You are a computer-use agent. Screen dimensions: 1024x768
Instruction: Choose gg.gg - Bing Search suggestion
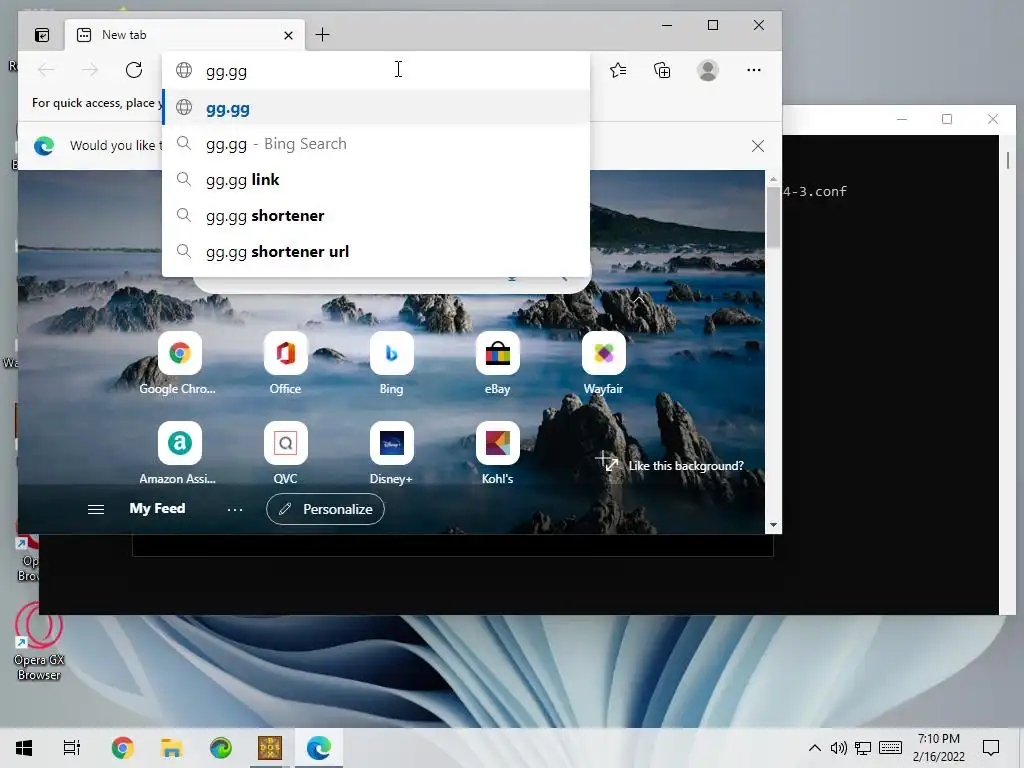coord(376,144)
